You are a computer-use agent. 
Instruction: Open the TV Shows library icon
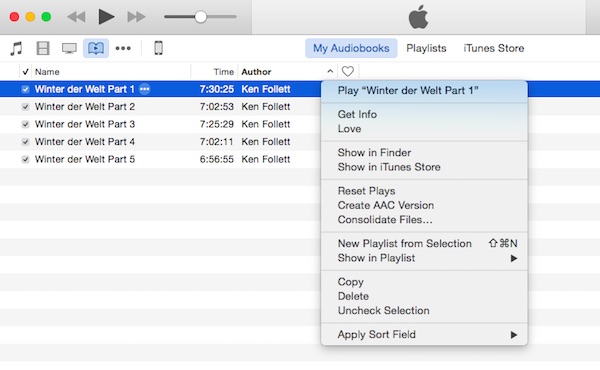pyautogui.click(x=69, y=49)
